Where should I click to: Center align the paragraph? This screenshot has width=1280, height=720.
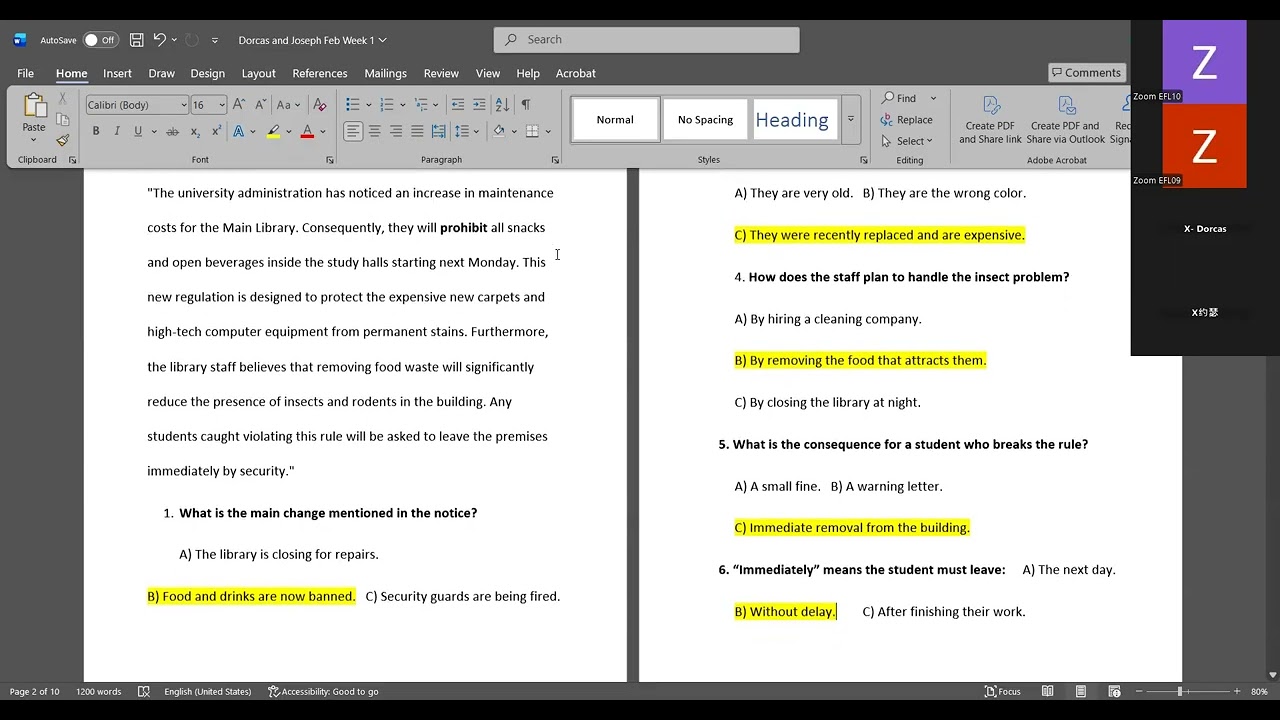coord(374,131)
